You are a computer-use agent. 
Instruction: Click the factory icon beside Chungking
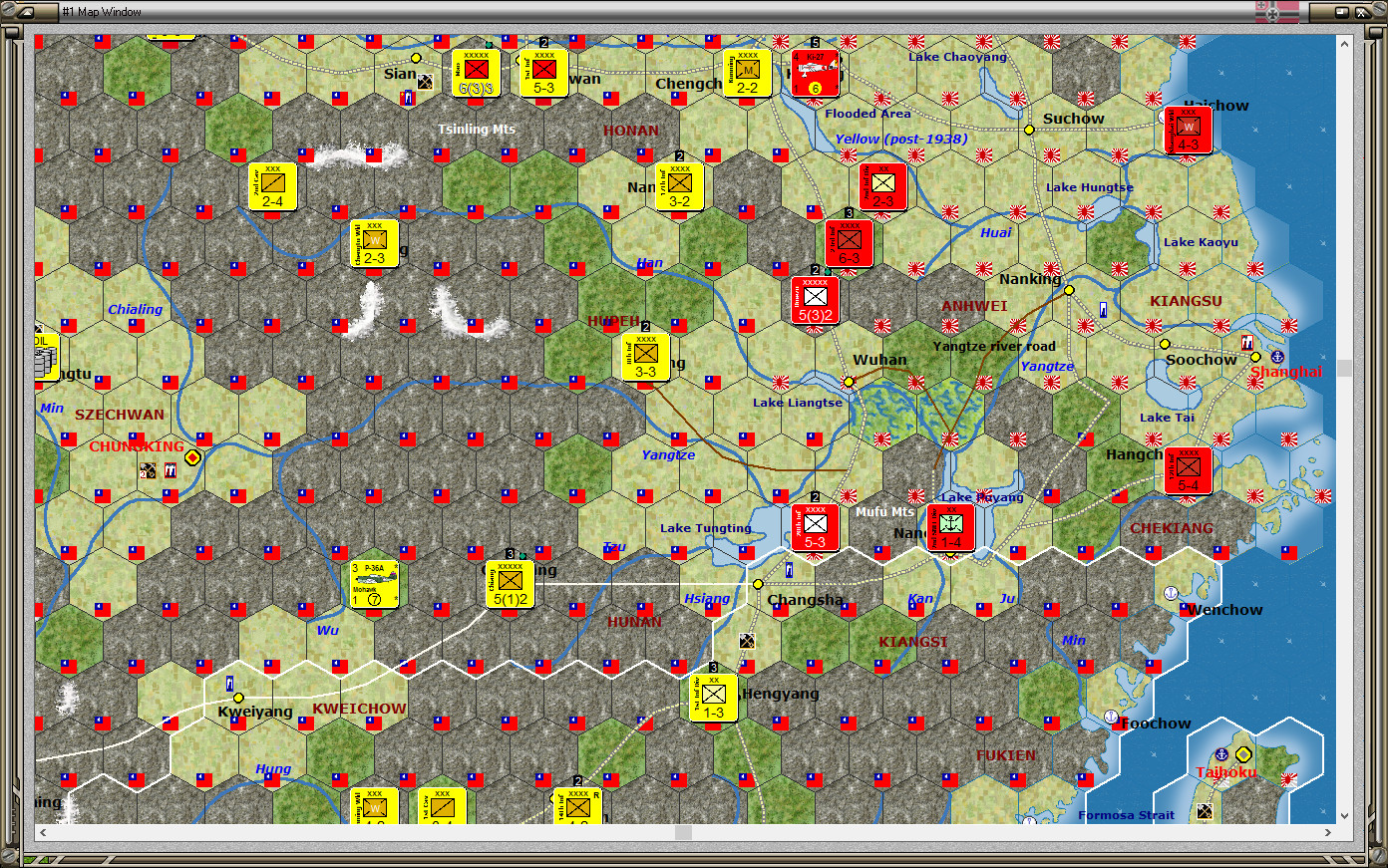pos(148,470)
